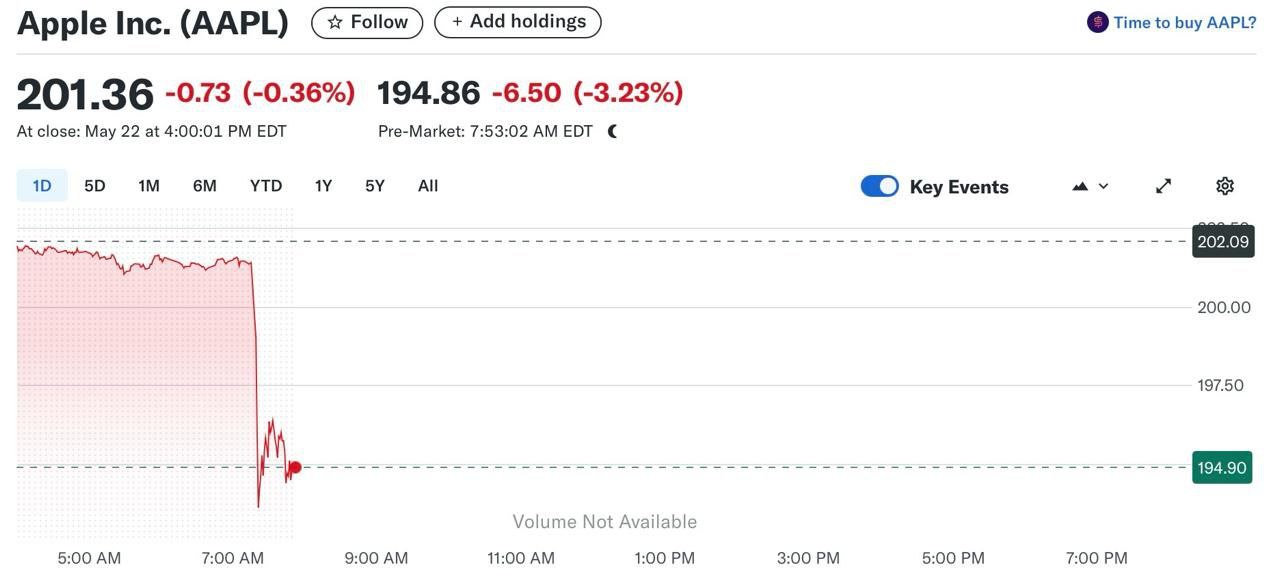Screen dimensions: 1280x585
Task: Switch to the 5D range
Action: [95, 186]
